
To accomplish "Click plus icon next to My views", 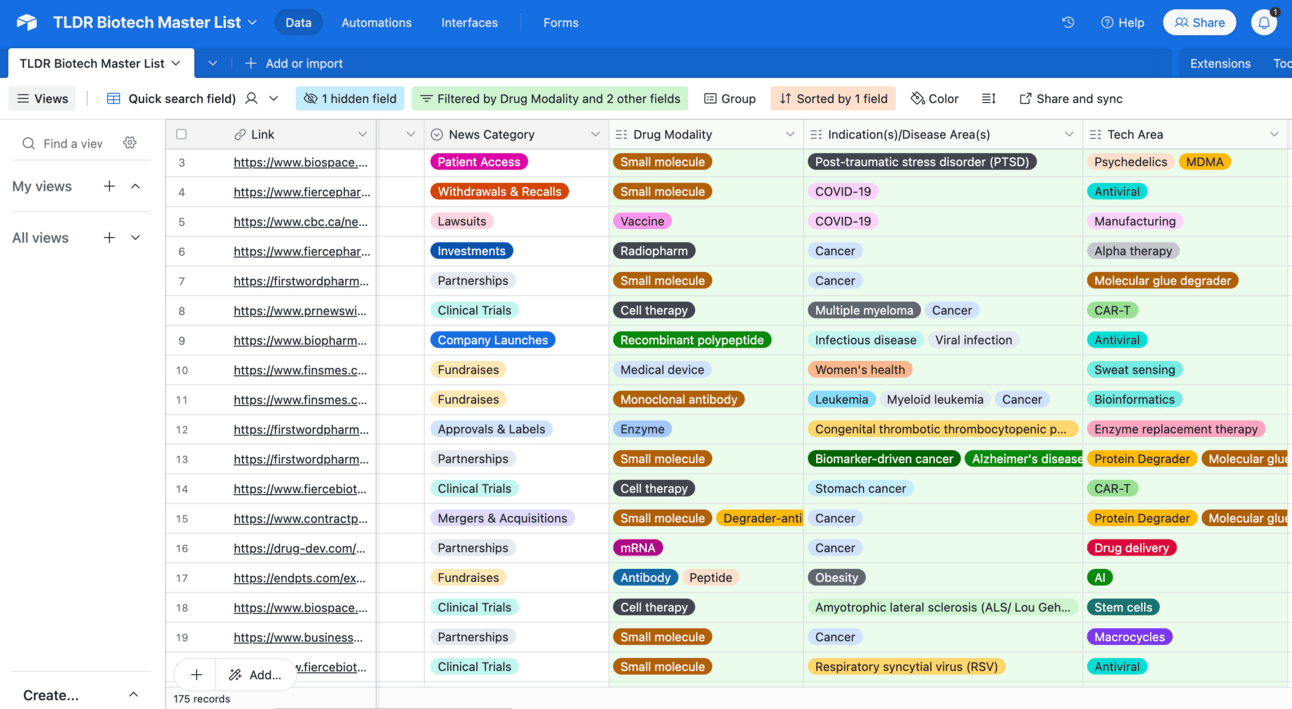I will [109, 186].
